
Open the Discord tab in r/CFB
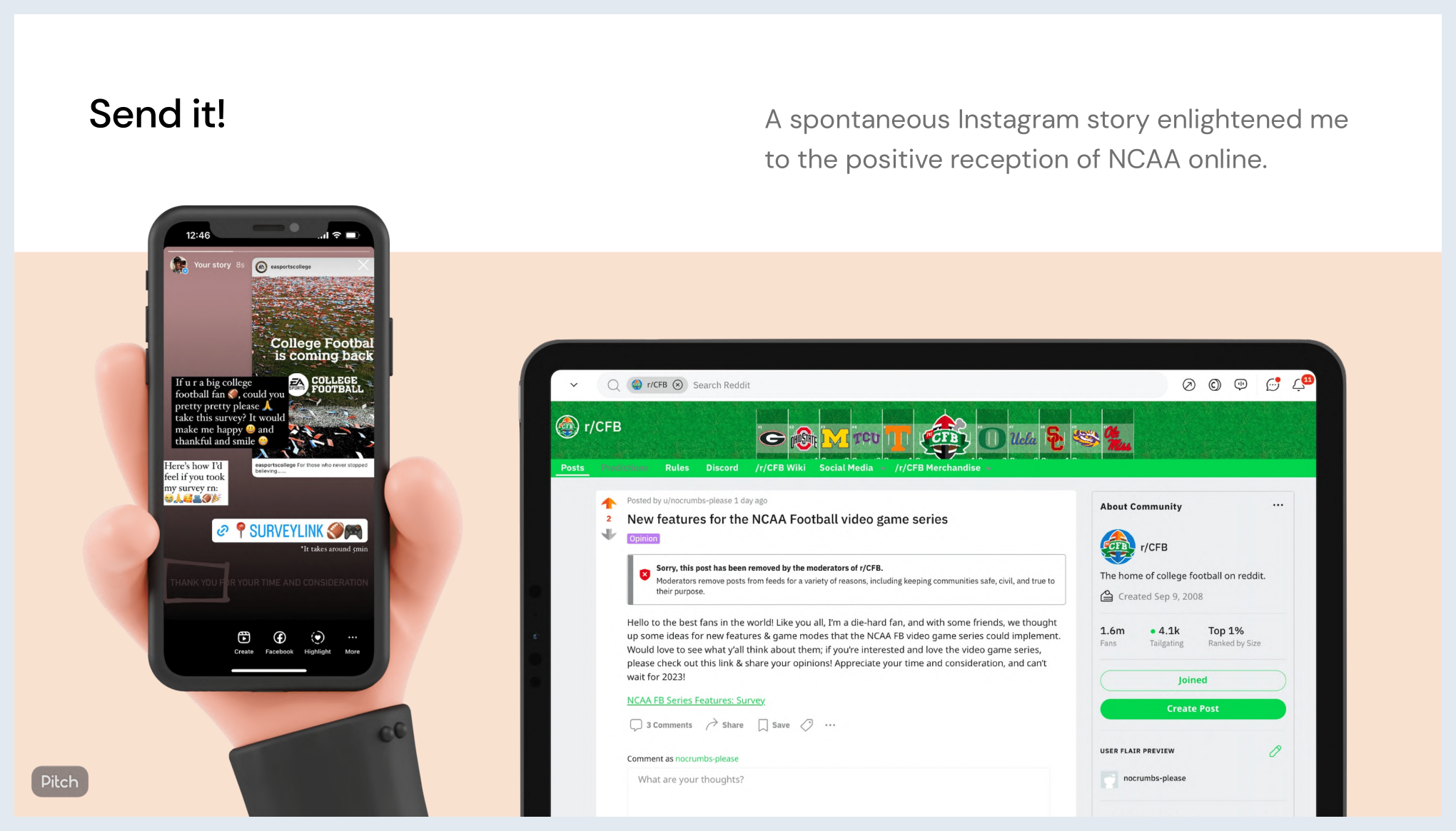point(721,468)
